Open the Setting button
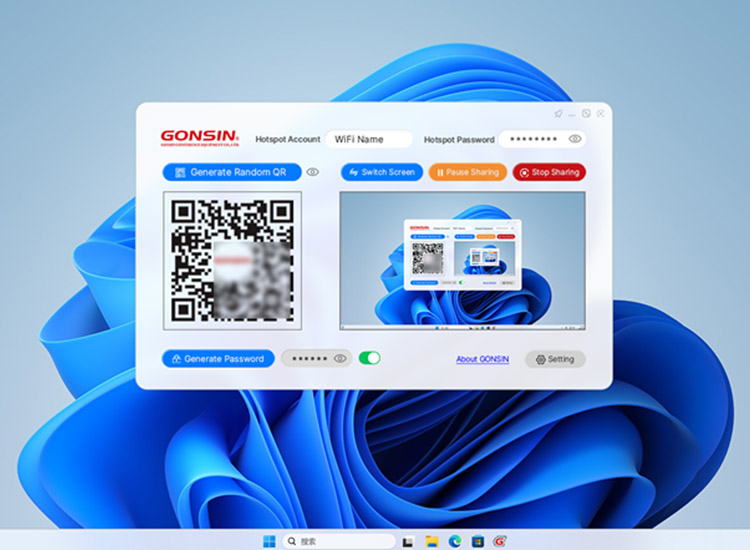Screen dimensions: 750x550 click(x=555, y=359)
